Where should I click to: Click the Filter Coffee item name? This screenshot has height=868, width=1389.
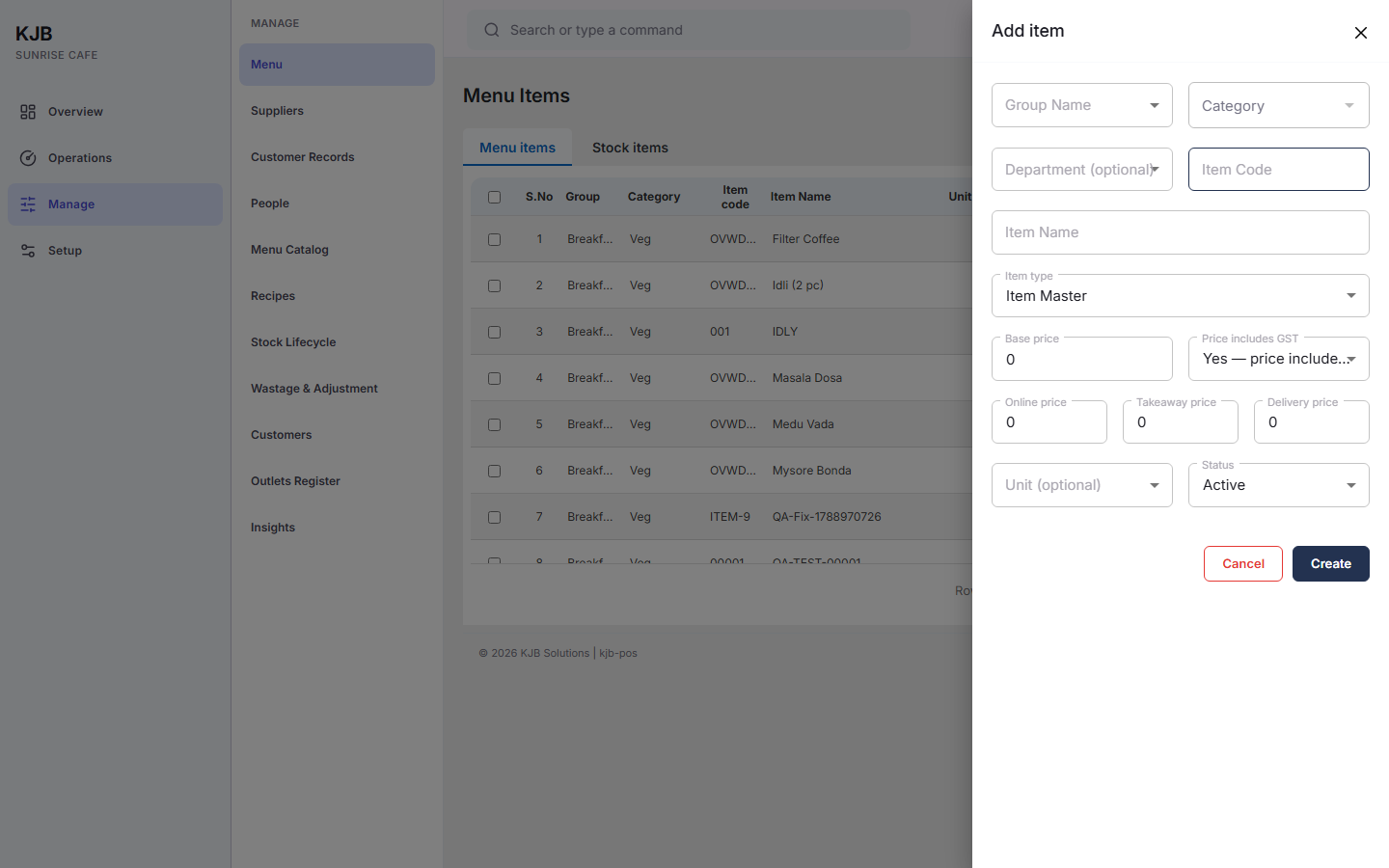(x=805, y=239)
